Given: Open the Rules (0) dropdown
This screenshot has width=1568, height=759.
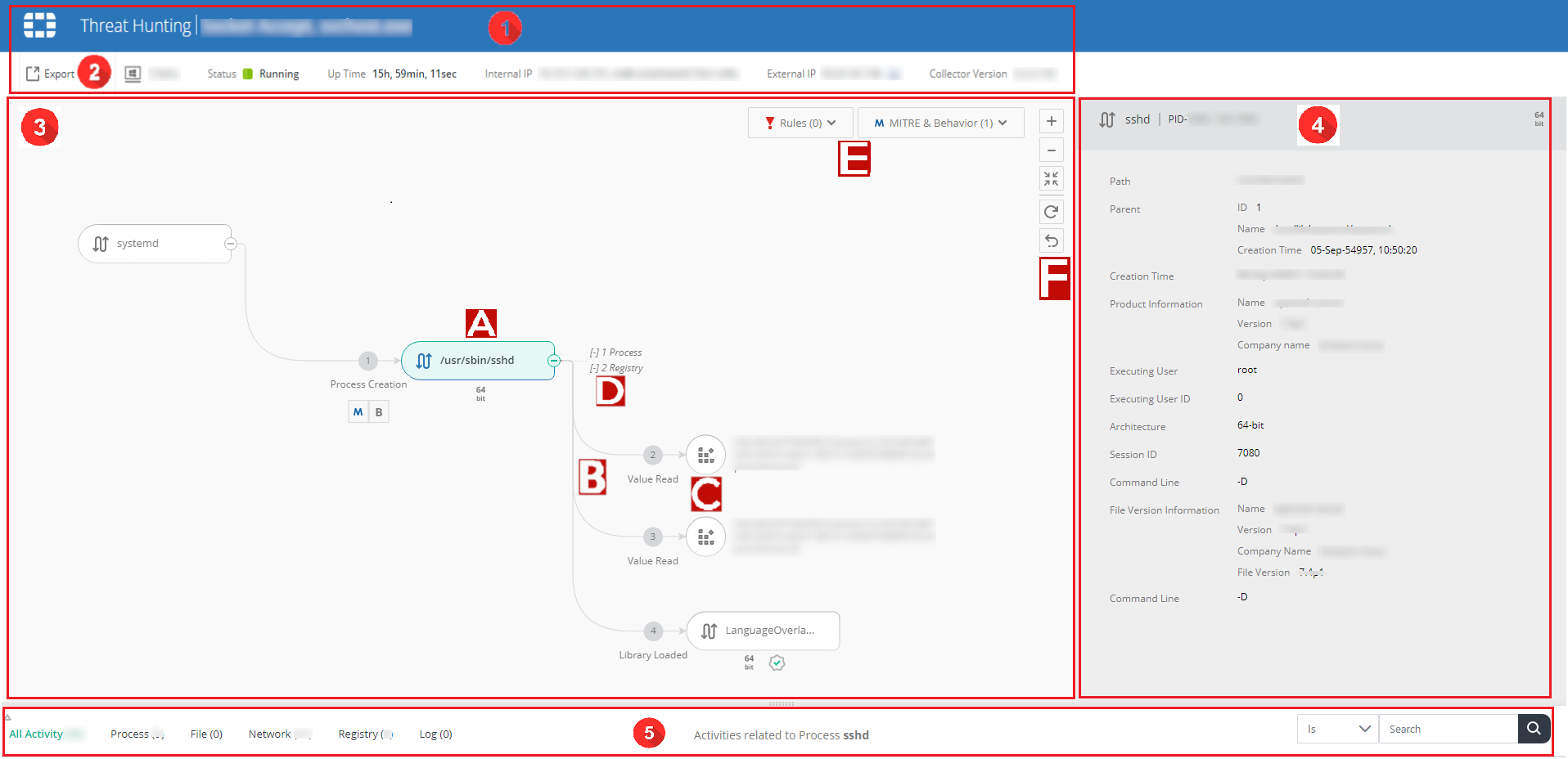Looking at the screenshot, I should click(800, 123).
